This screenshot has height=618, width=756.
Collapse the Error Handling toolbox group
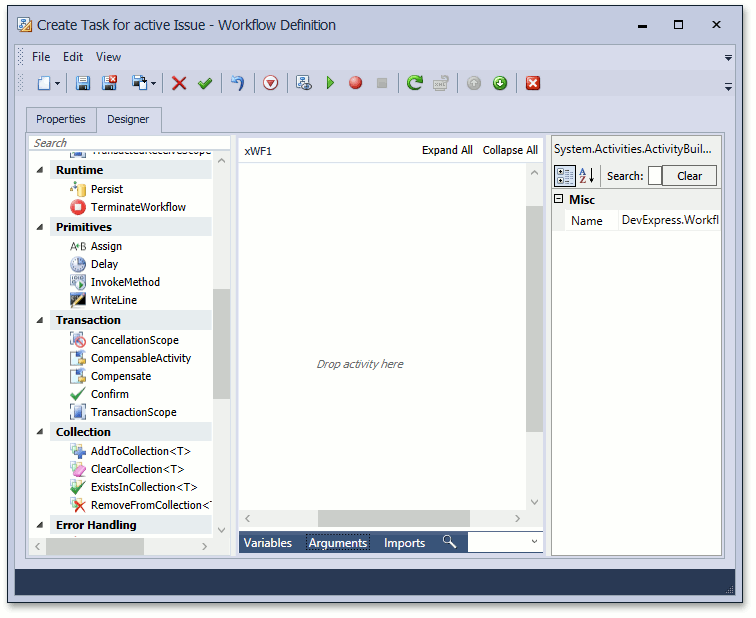coord(40,525)
